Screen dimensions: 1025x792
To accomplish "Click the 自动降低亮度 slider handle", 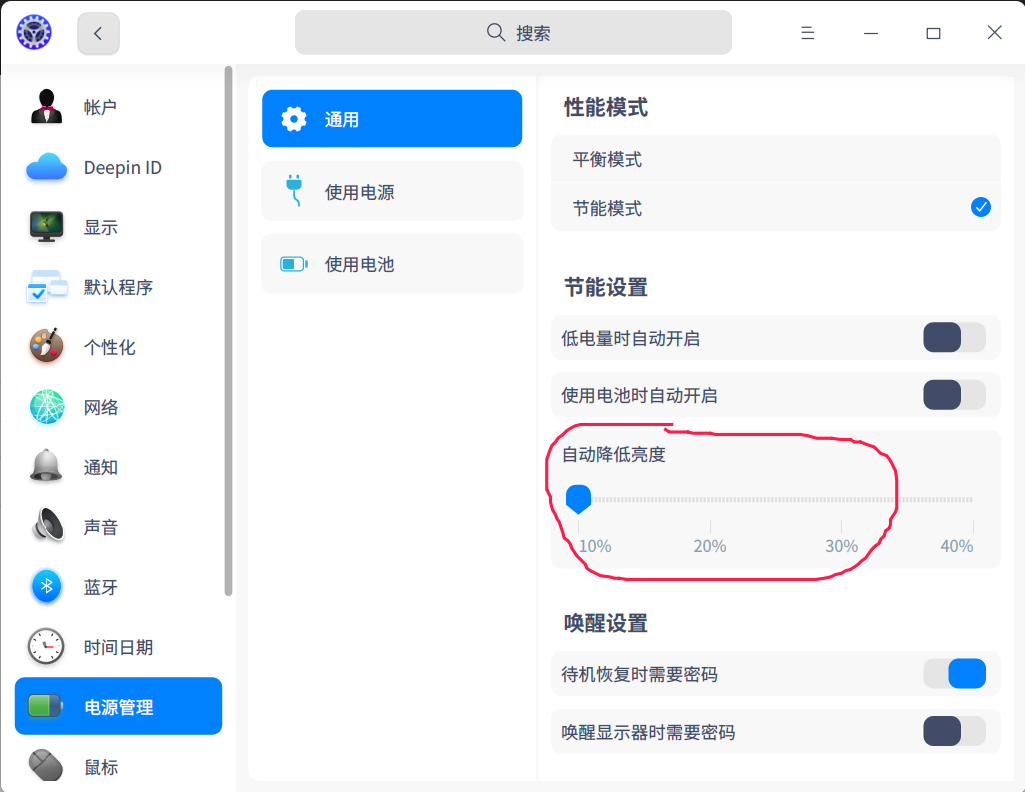I will pyautogui.click(x=579, y=499).
